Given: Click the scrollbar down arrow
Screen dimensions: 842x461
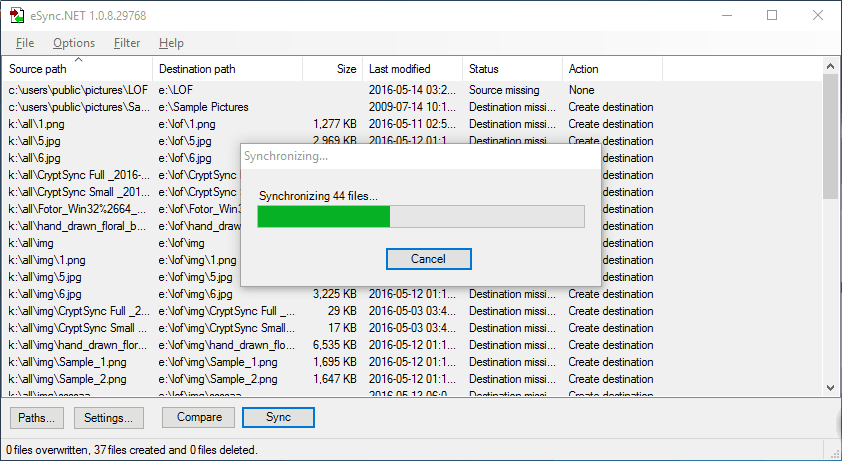Looking at the screenshot, I should pos(831,387).
